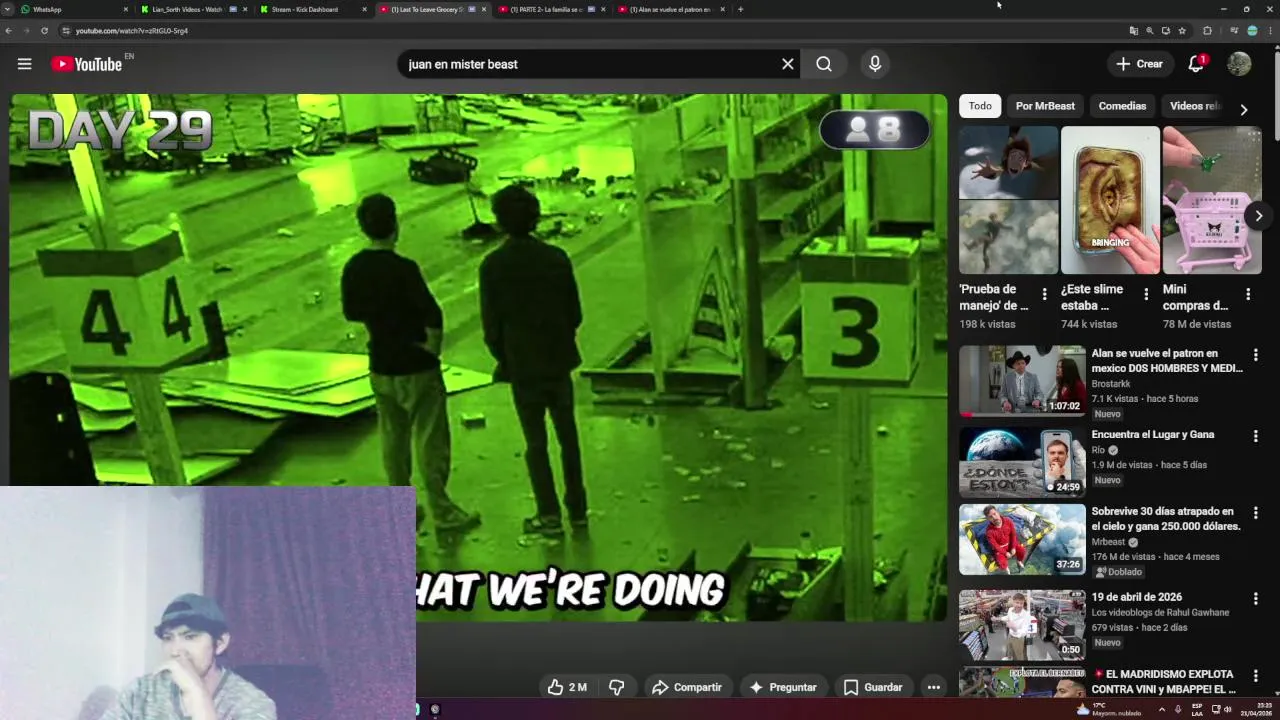Open the tab search dropdown arrow
The height and width of the screenshot is (720, 1280).
click(x=8, y=9)
